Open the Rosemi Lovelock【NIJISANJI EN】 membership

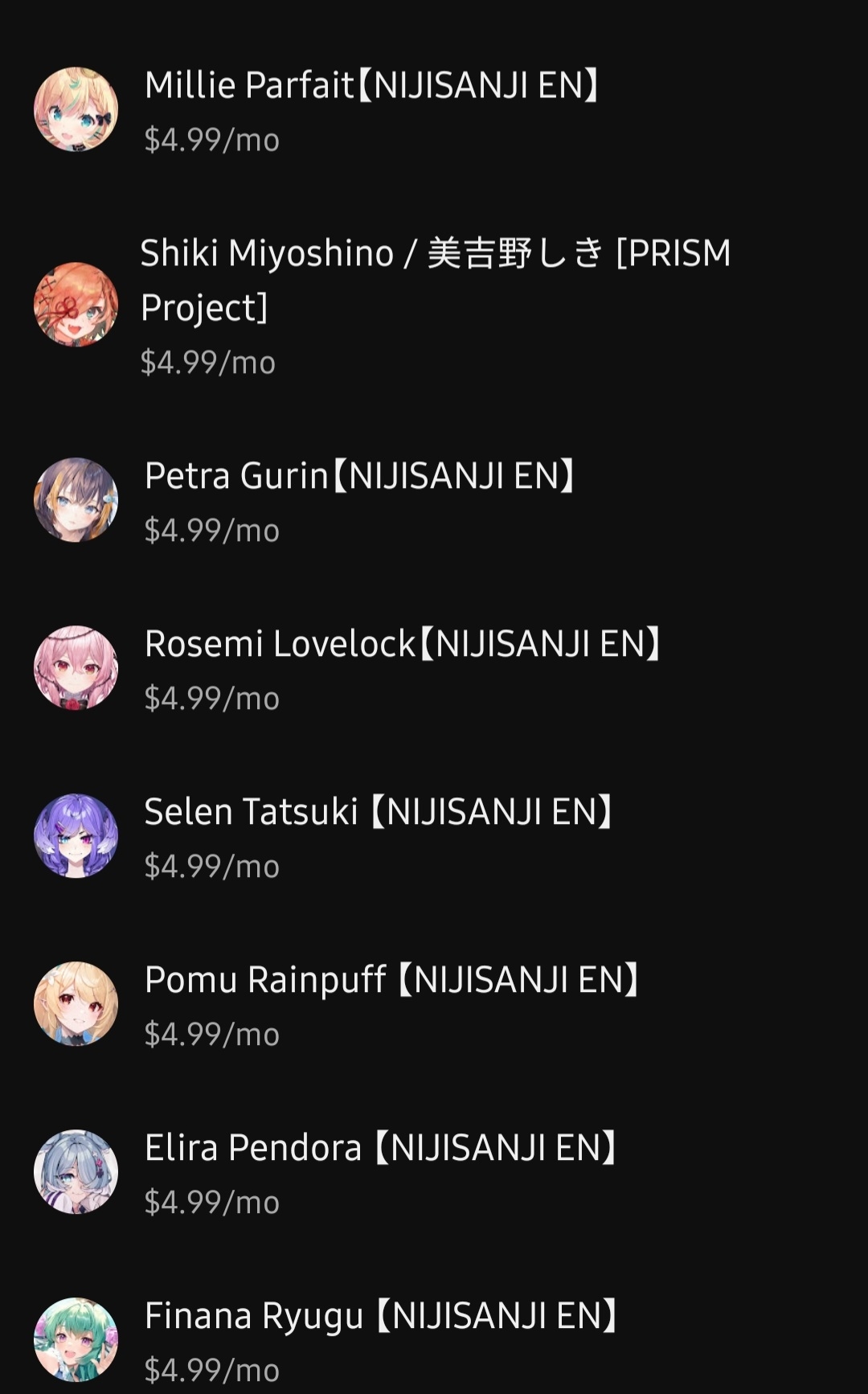[x=434, y=669]
